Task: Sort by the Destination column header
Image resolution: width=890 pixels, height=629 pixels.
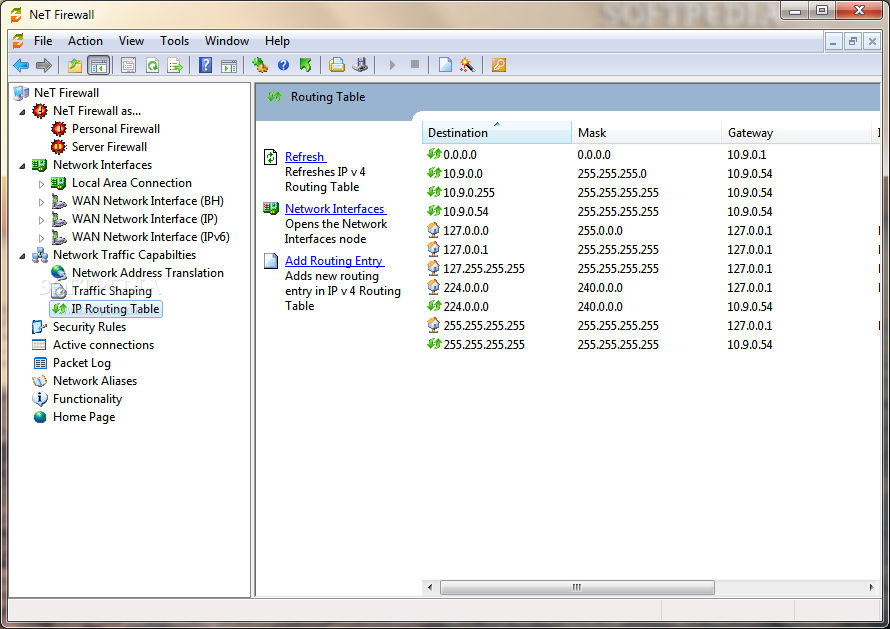Action: [x=497, y=132]
